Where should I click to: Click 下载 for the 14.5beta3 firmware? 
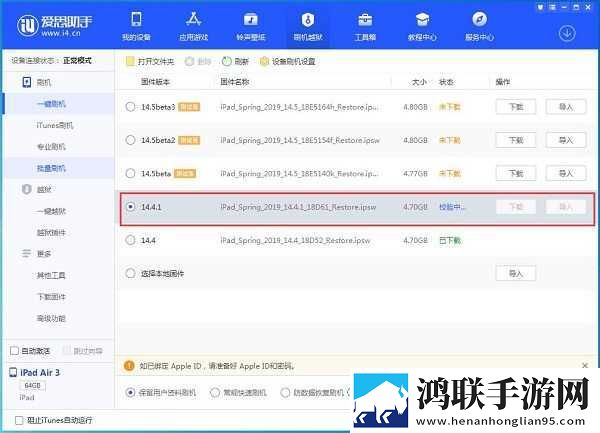coord(515,107)
